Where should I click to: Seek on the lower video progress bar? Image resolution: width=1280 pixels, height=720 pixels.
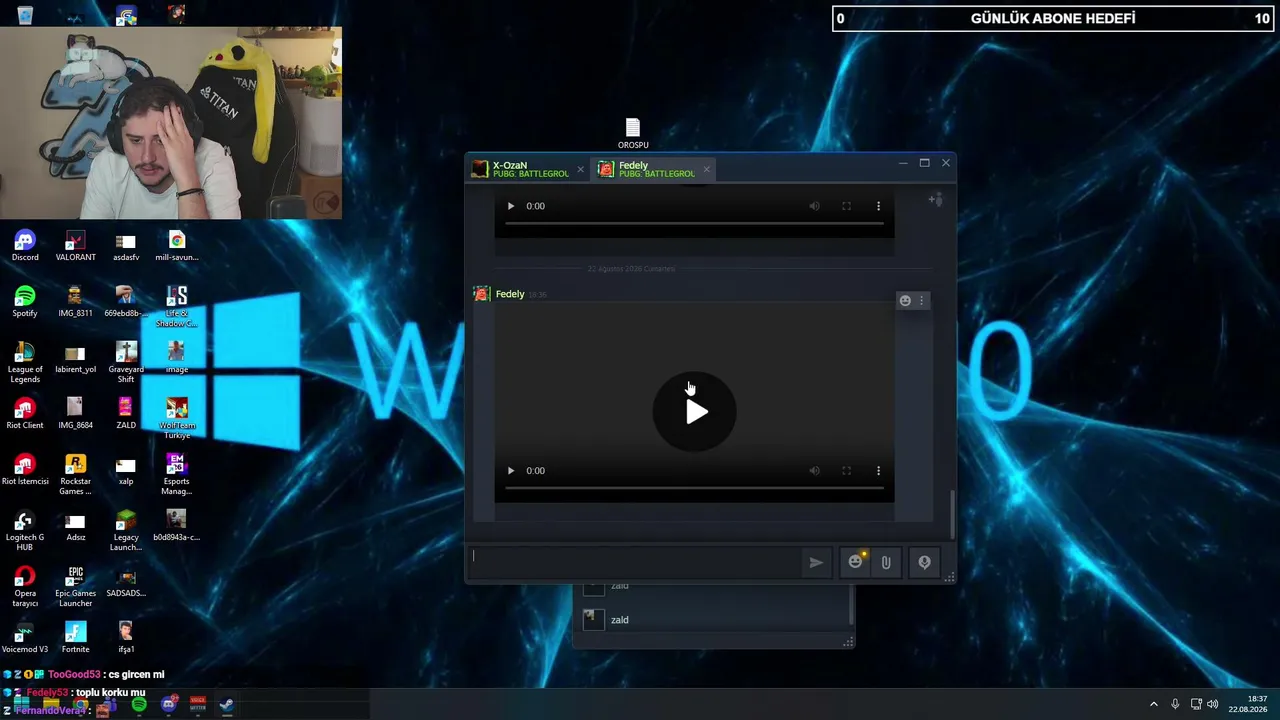pos(694,488)
